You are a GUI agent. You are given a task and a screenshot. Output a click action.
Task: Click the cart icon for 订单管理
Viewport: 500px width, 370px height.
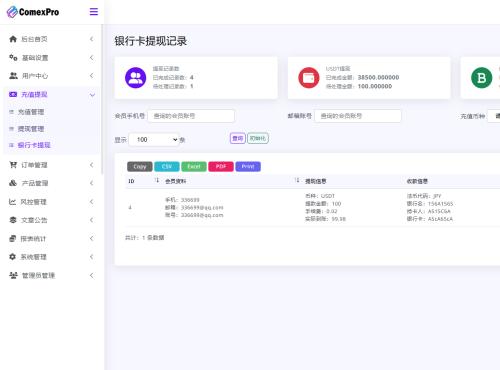click(x=13, y=165)
